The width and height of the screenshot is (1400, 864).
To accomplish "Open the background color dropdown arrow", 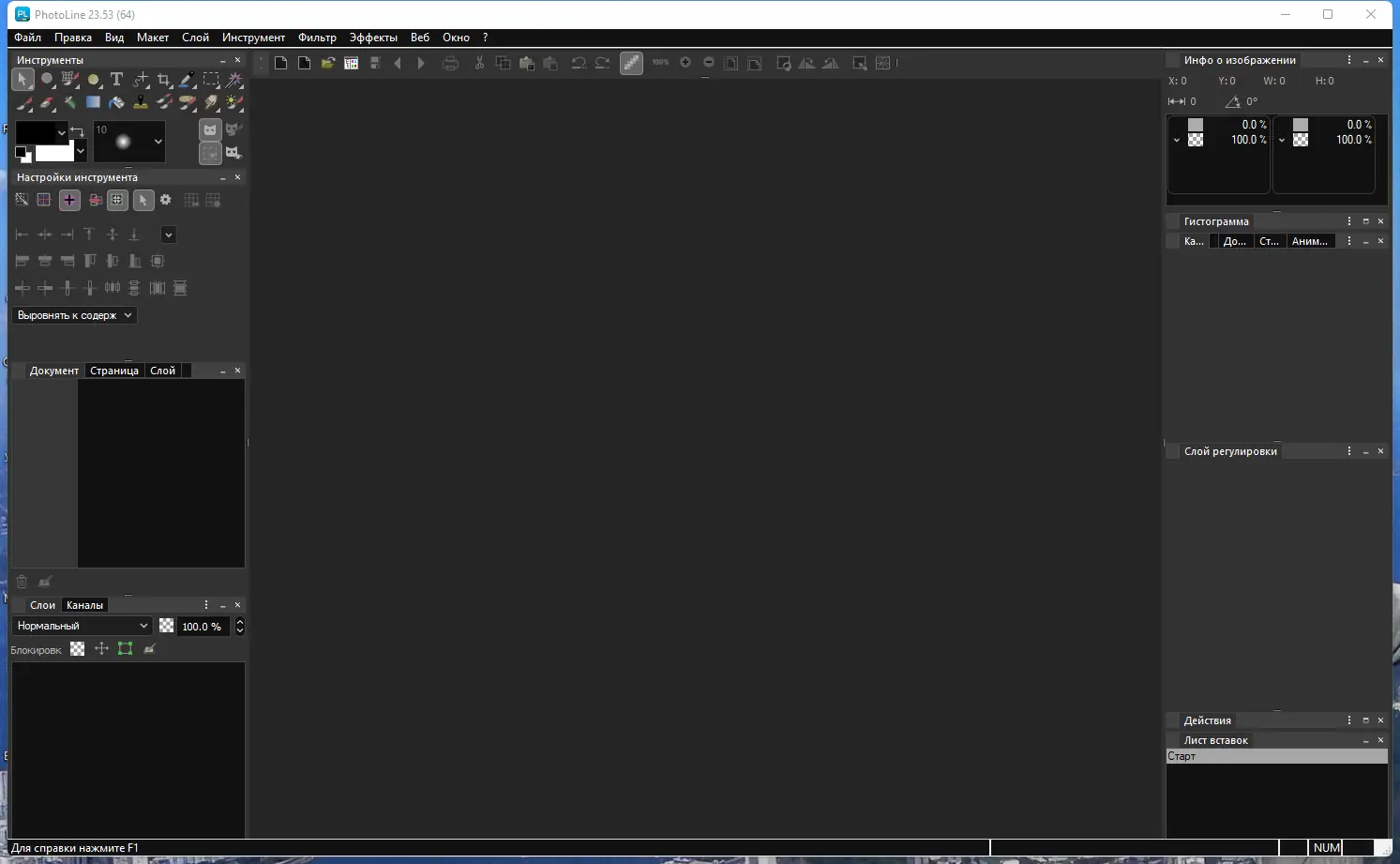I will [x=81, y=151].
